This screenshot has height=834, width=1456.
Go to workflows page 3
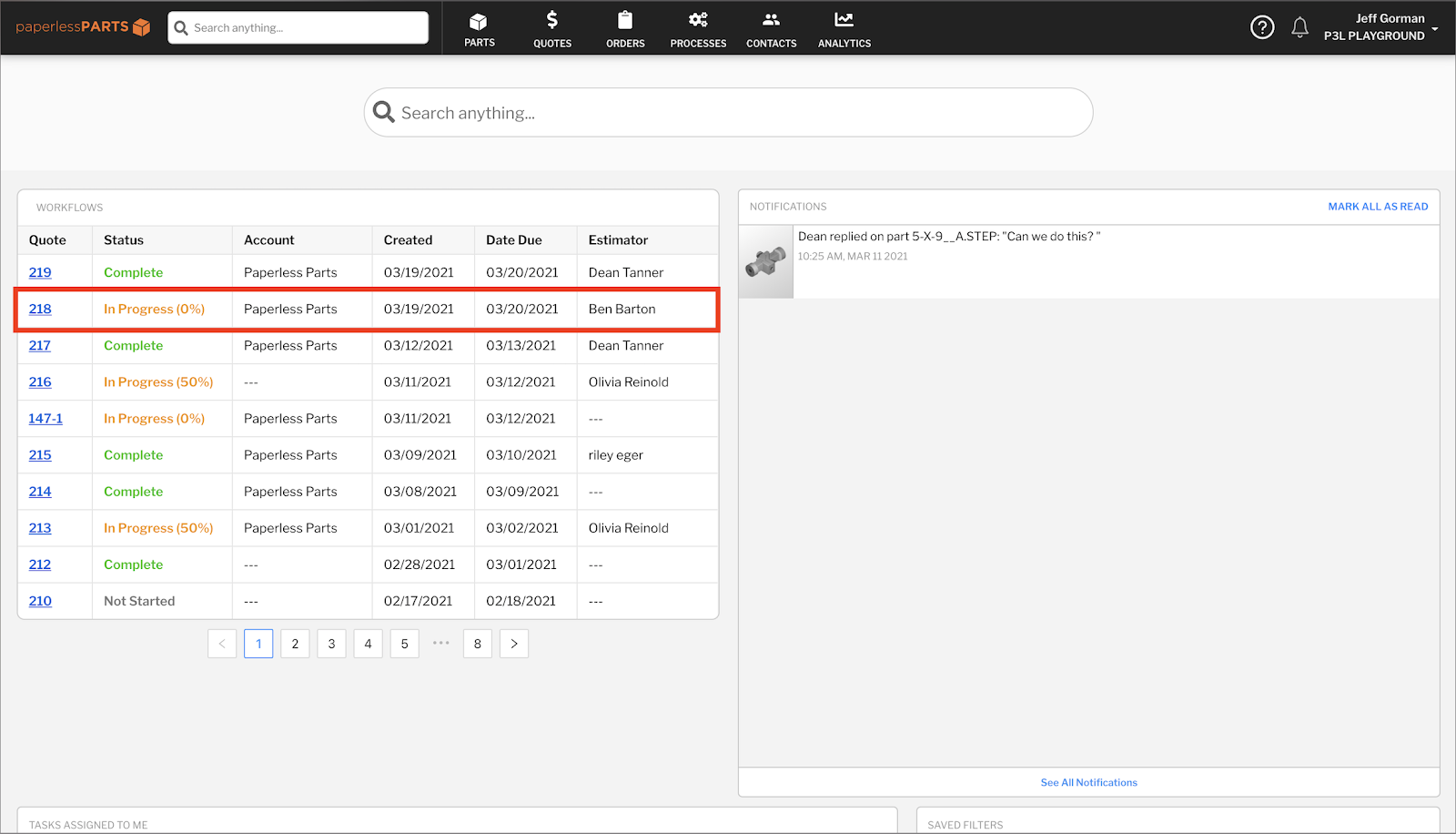[331, 644]
